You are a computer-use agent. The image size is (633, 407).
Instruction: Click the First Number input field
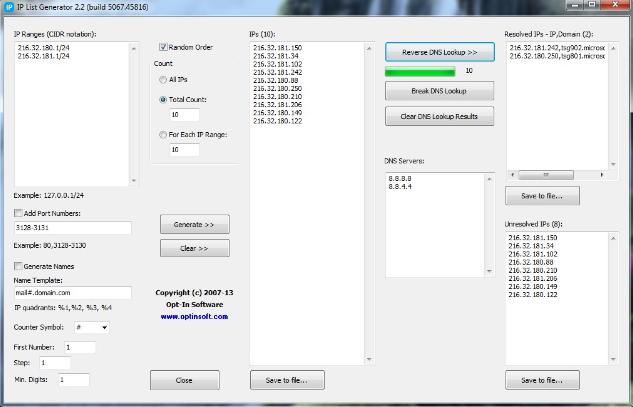pos(80,347)
